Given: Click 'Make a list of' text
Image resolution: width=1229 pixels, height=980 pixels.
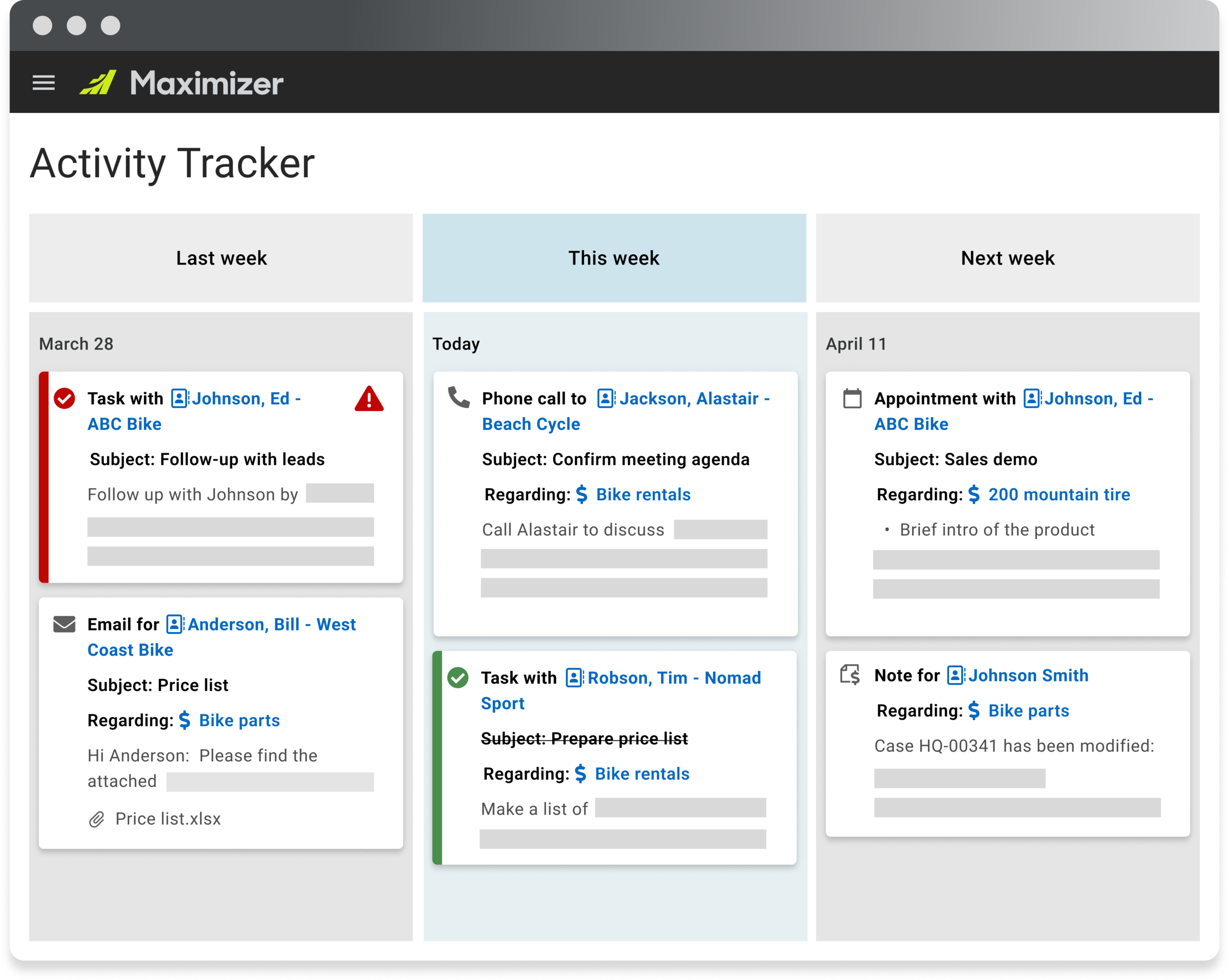Looking at the screenshot, I should point(534,809).
